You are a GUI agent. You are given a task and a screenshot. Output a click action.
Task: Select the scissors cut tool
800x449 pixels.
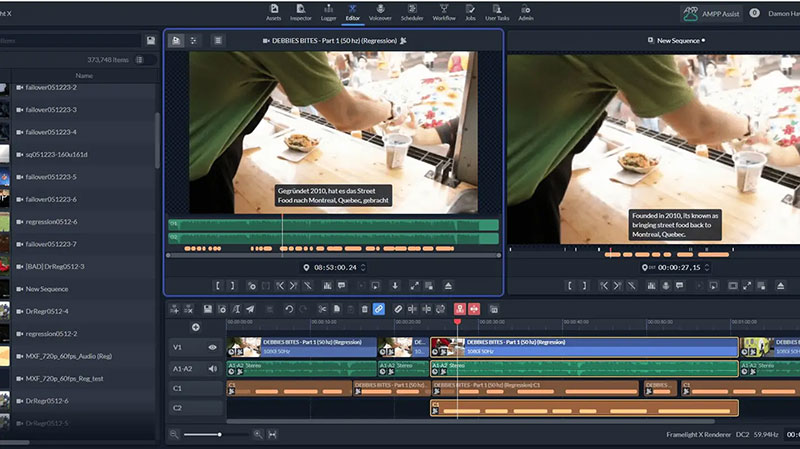[323, 310]
